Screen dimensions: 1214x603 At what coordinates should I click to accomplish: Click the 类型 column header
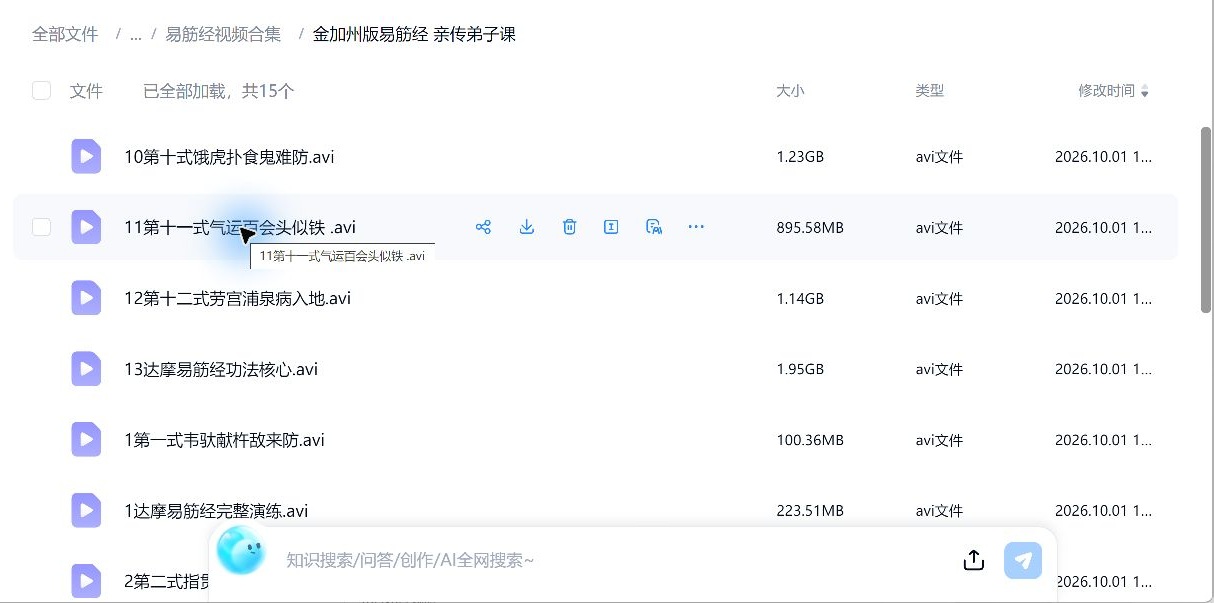coord(929,91)
